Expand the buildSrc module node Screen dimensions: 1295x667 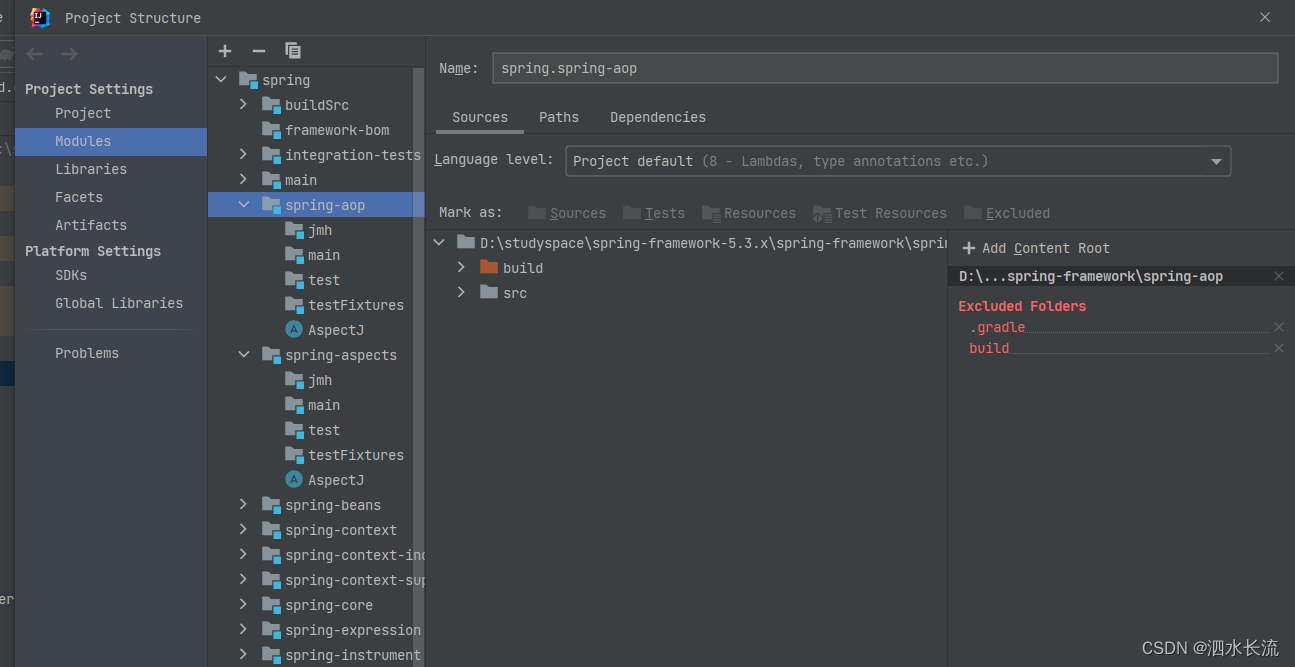(x=244, y=104)
